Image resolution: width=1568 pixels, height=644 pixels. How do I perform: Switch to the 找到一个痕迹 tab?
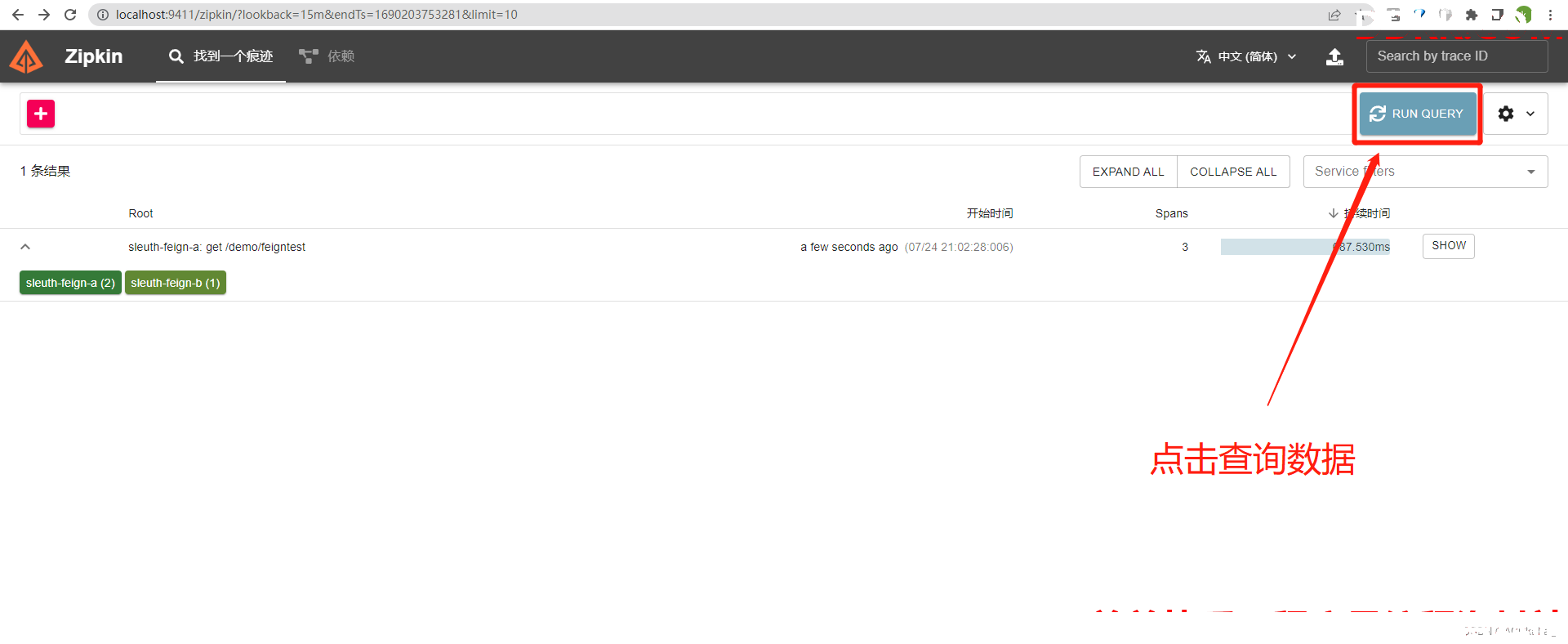[220, 56]
